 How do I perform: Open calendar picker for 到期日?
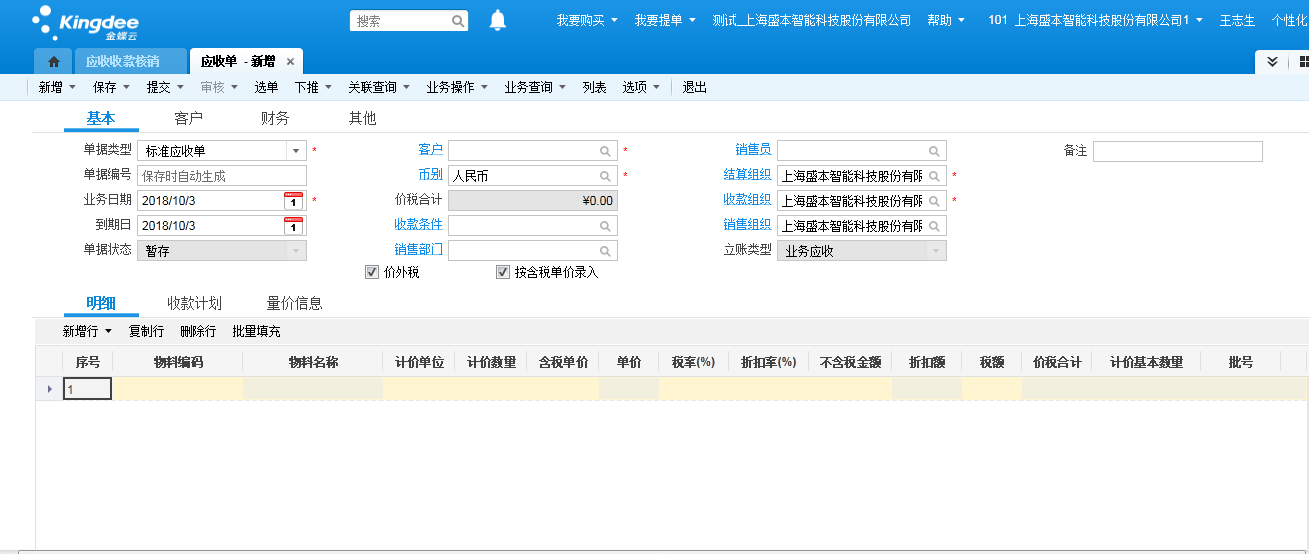[293, 226]
